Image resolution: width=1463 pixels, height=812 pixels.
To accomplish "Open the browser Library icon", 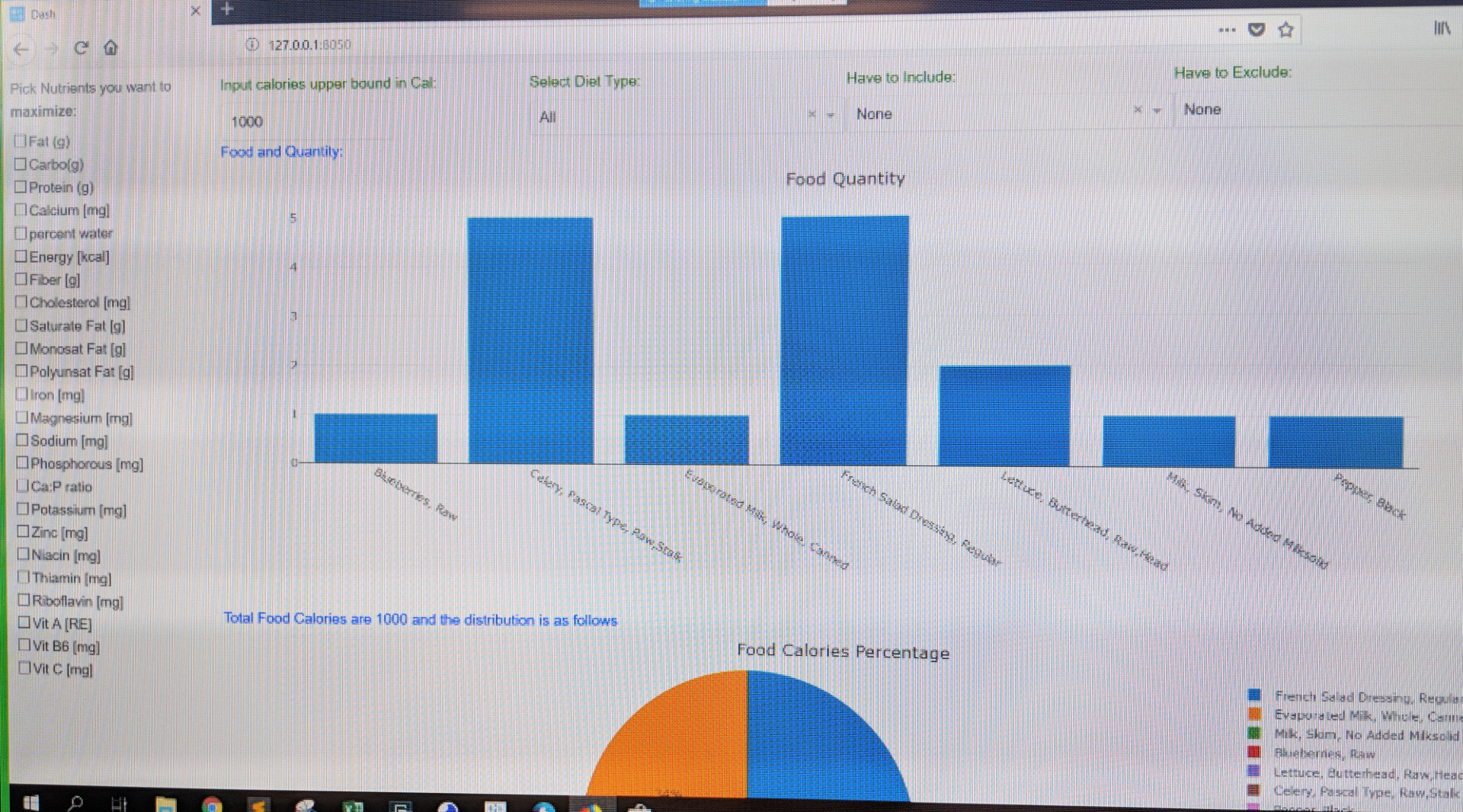I will (1442, 28).
